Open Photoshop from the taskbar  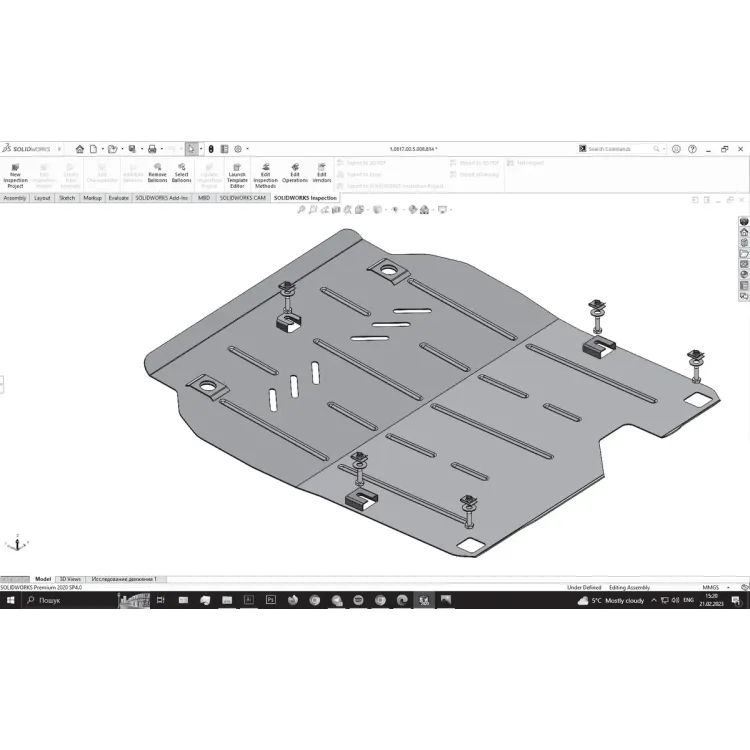click(271, 600)
